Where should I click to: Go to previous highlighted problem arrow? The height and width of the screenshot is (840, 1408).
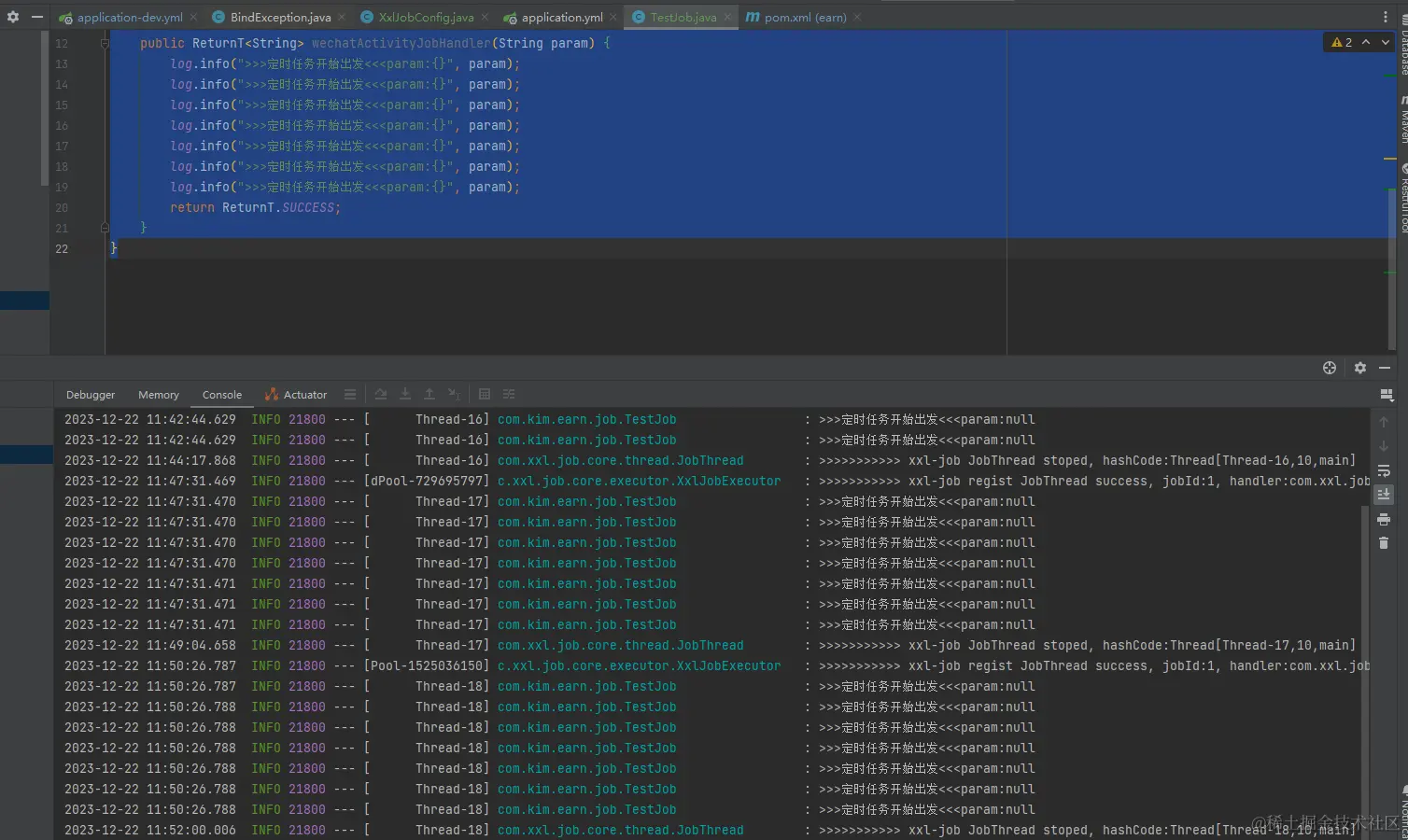1366,43
